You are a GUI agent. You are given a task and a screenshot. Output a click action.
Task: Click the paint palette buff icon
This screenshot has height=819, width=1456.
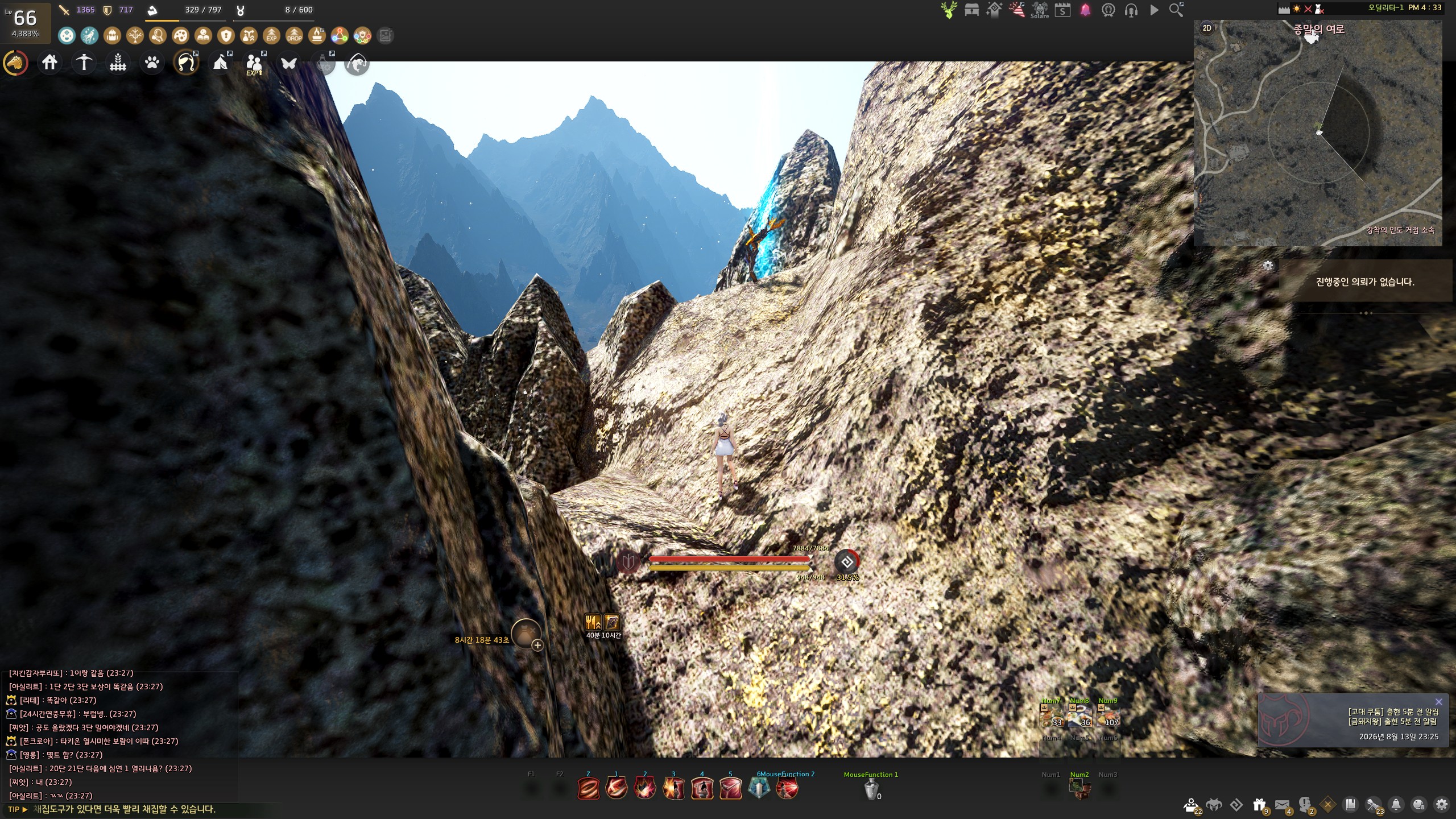[x=180, y=36]
